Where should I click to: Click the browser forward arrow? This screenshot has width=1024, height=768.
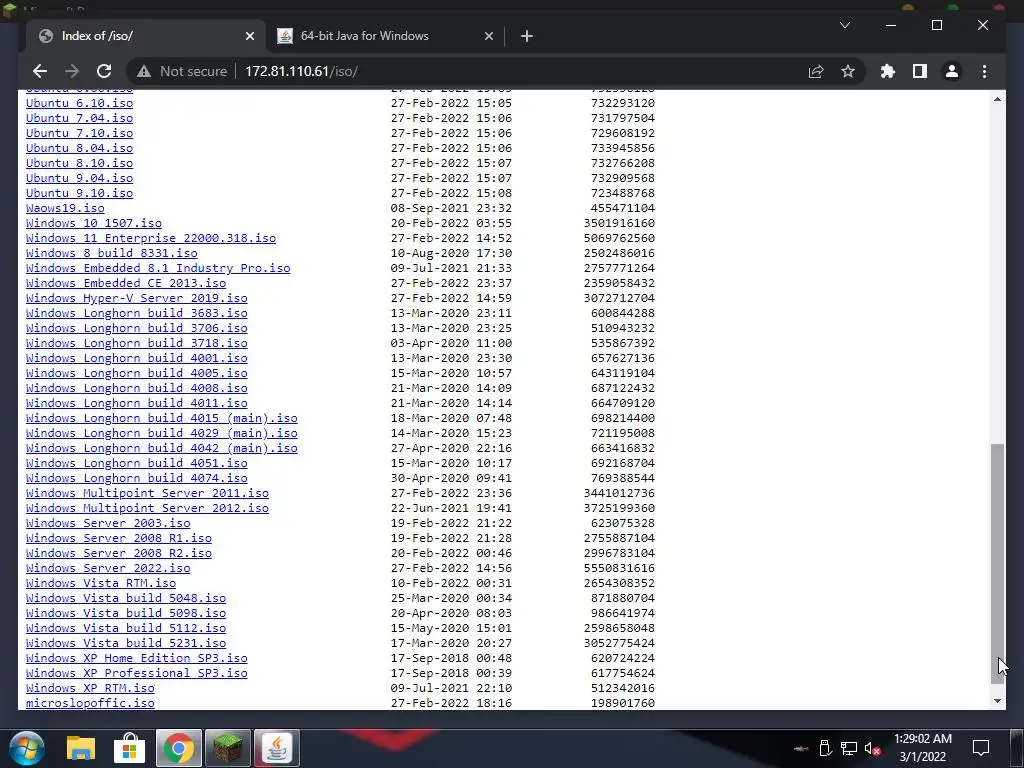[72, 71]
